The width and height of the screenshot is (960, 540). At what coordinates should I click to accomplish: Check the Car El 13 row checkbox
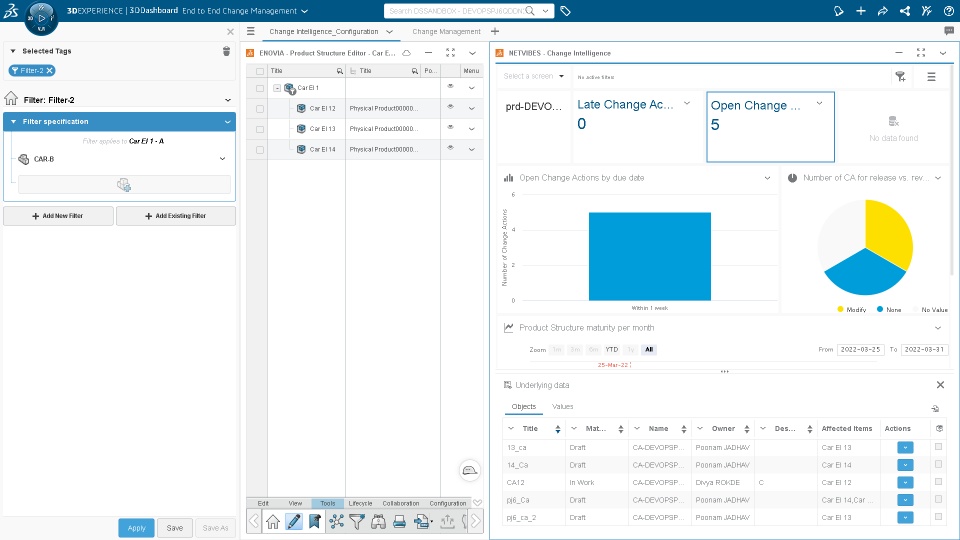pos(260,129)
